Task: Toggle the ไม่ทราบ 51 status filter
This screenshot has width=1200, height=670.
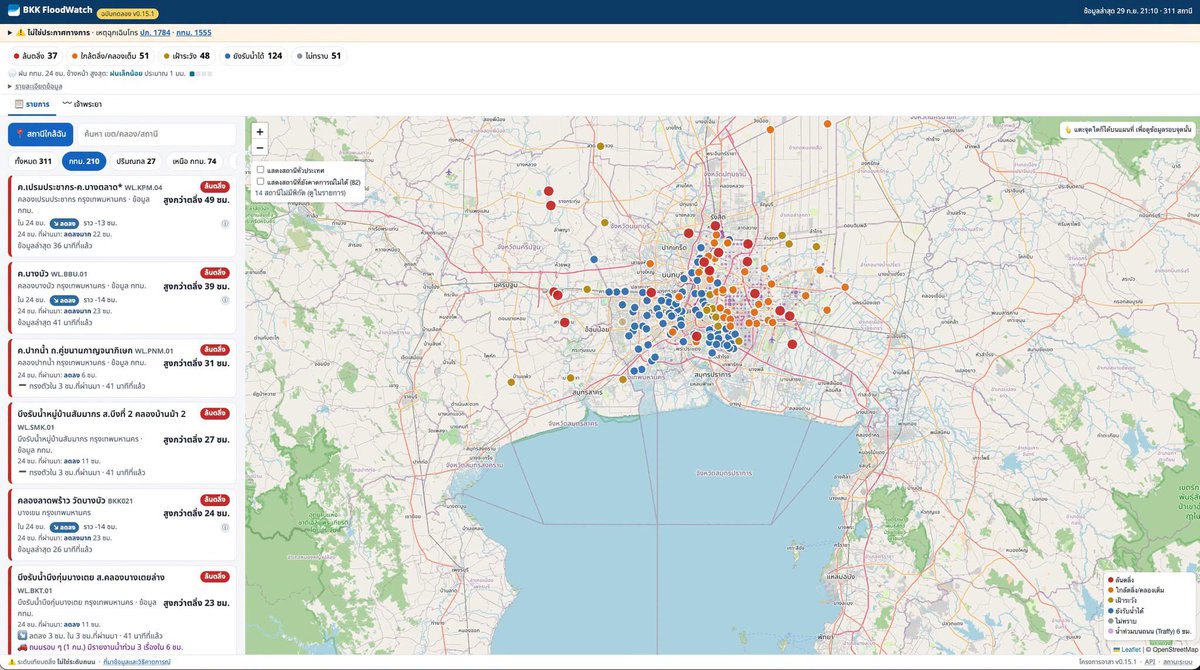Action: [x=319, y=56]
